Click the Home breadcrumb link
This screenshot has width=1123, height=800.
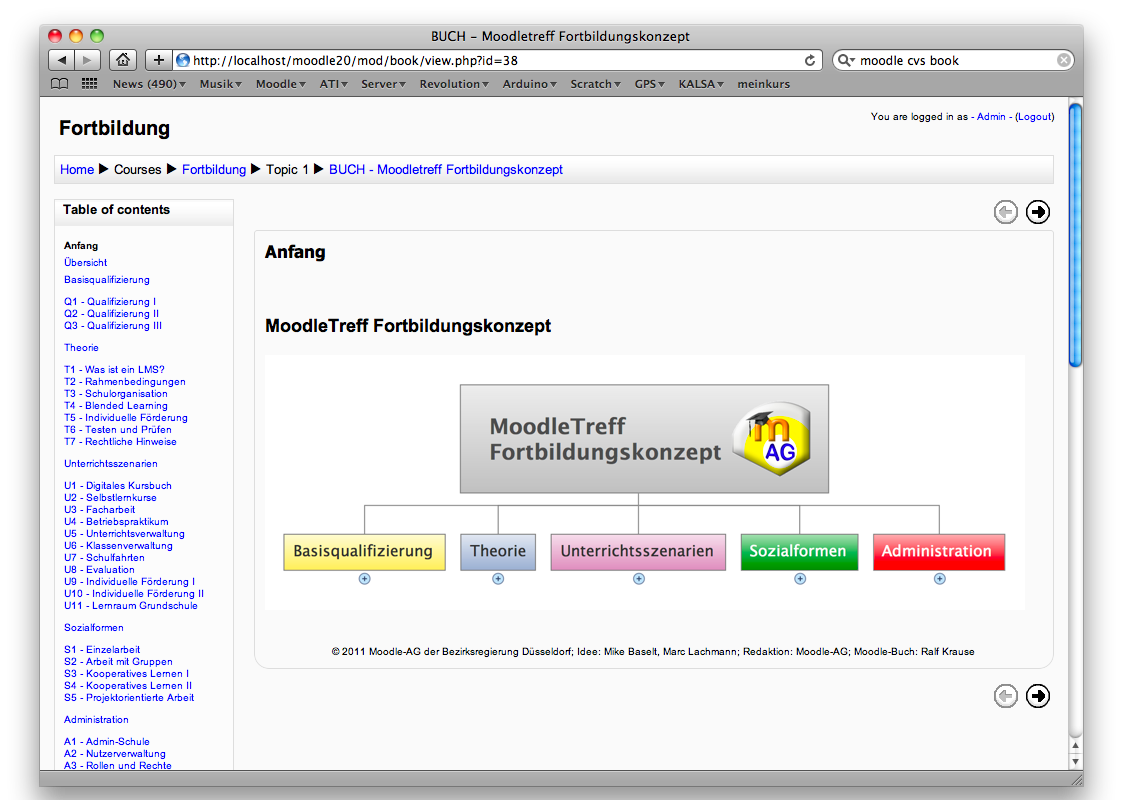[77, 170]
